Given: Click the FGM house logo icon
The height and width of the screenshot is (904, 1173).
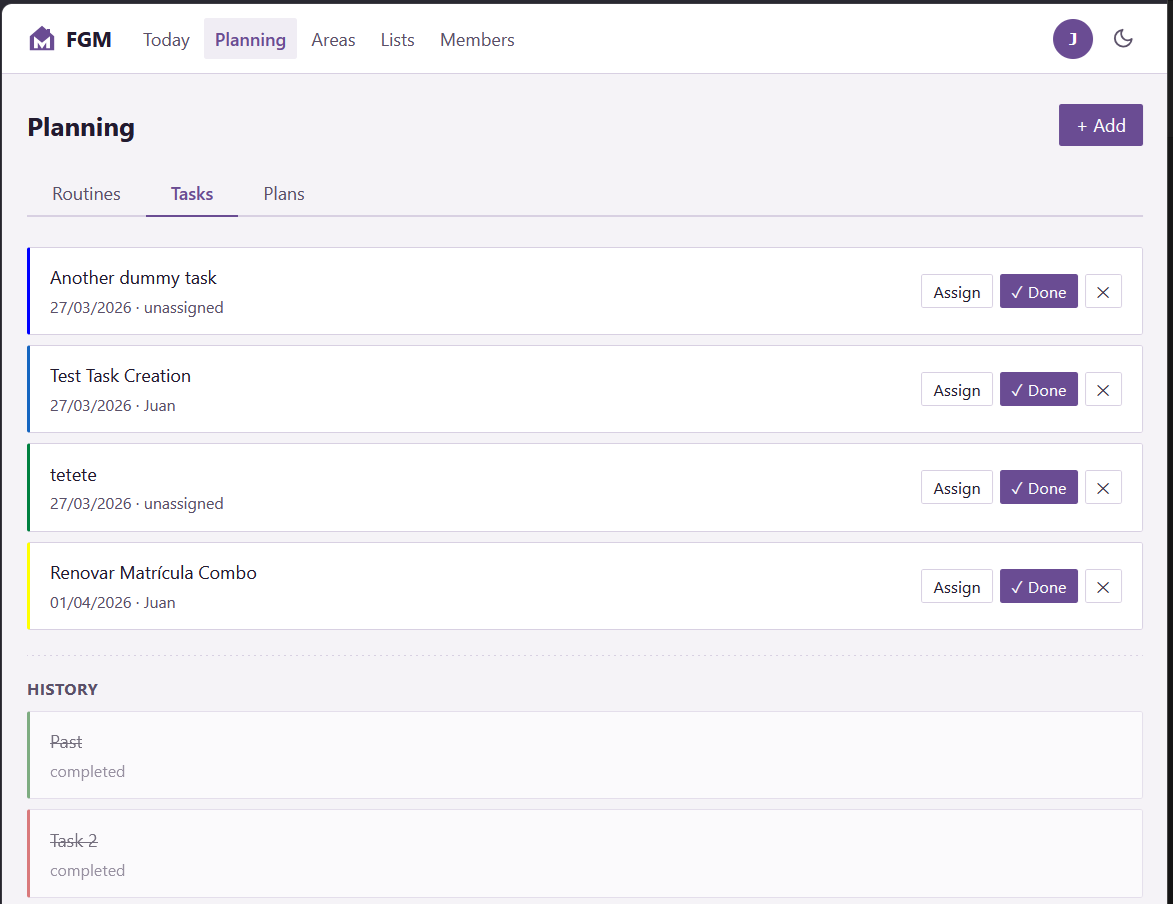Looking at the screenshot, I should tap(42, 39).
